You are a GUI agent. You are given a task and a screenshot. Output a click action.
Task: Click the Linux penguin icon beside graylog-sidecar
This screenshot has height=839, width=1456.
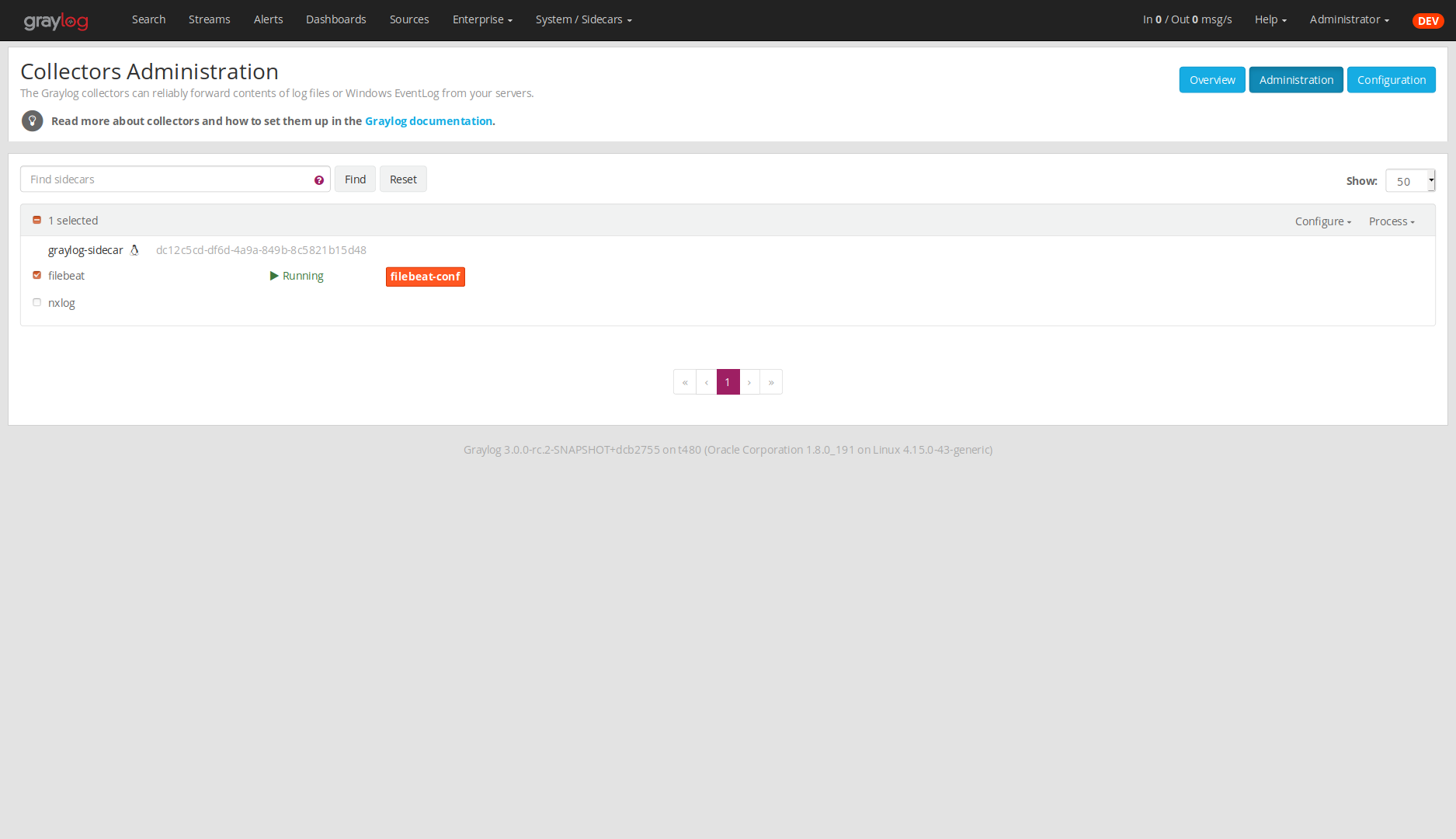[134, 250]
